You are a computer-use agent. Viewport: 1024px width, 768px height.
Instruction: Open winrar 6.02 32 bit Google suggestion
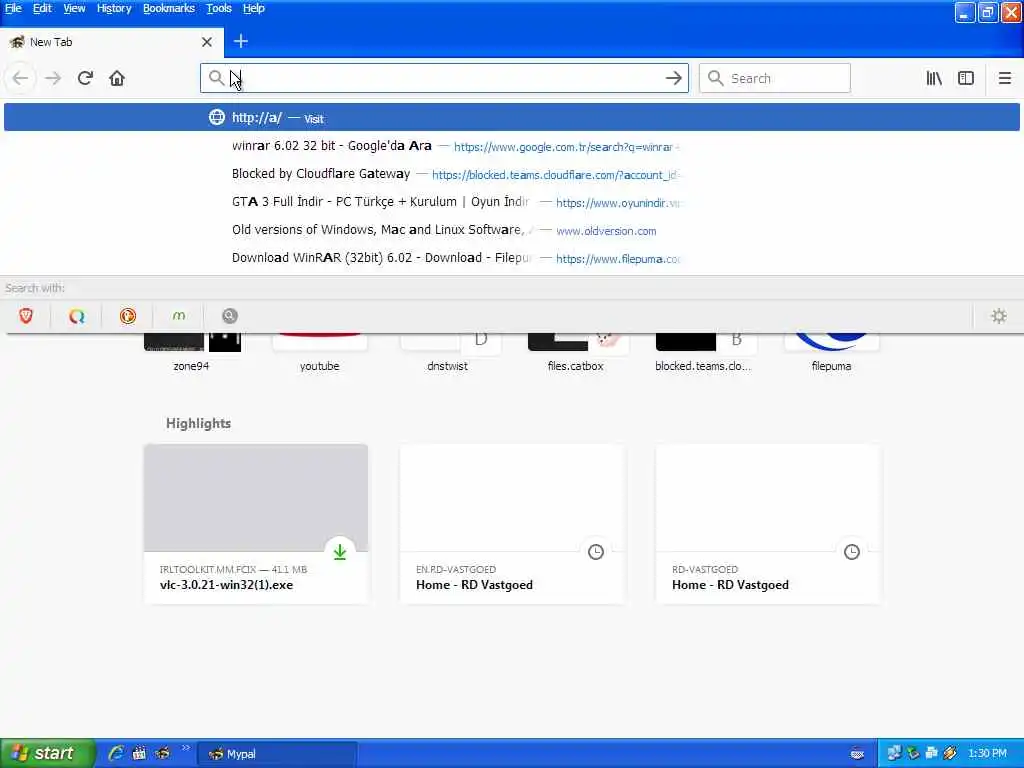point(511,146)
